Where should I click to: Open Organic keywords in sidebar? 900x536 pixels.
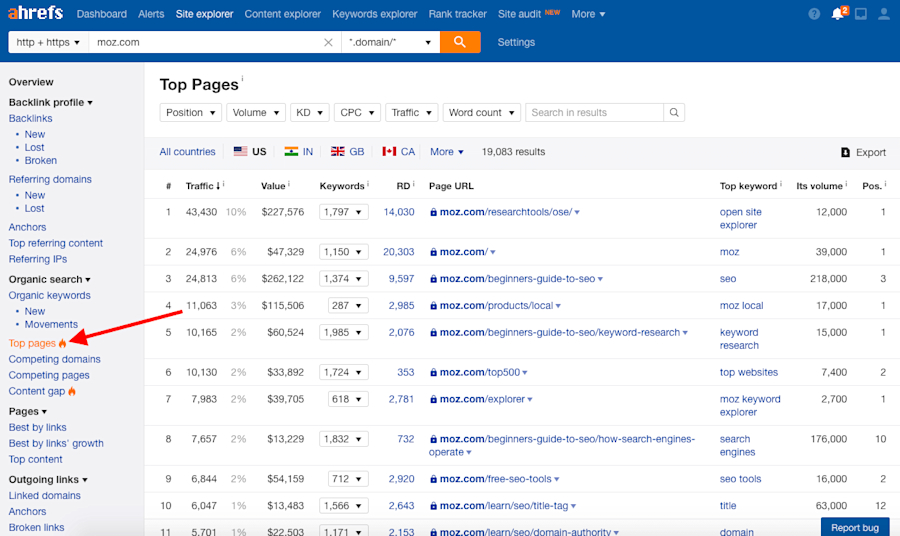(x=49, y=296)
